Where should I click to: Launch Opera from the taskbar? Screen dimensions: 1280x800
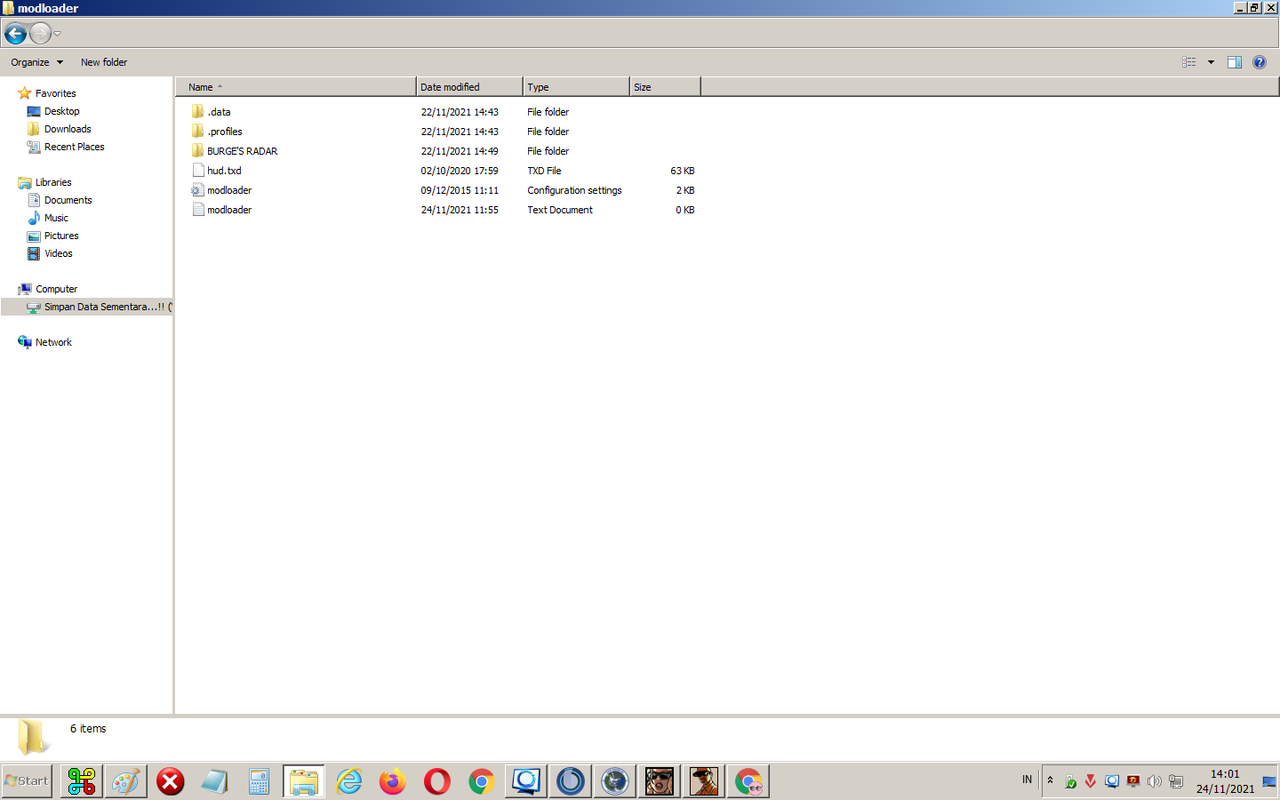click(x=437, y=781)
